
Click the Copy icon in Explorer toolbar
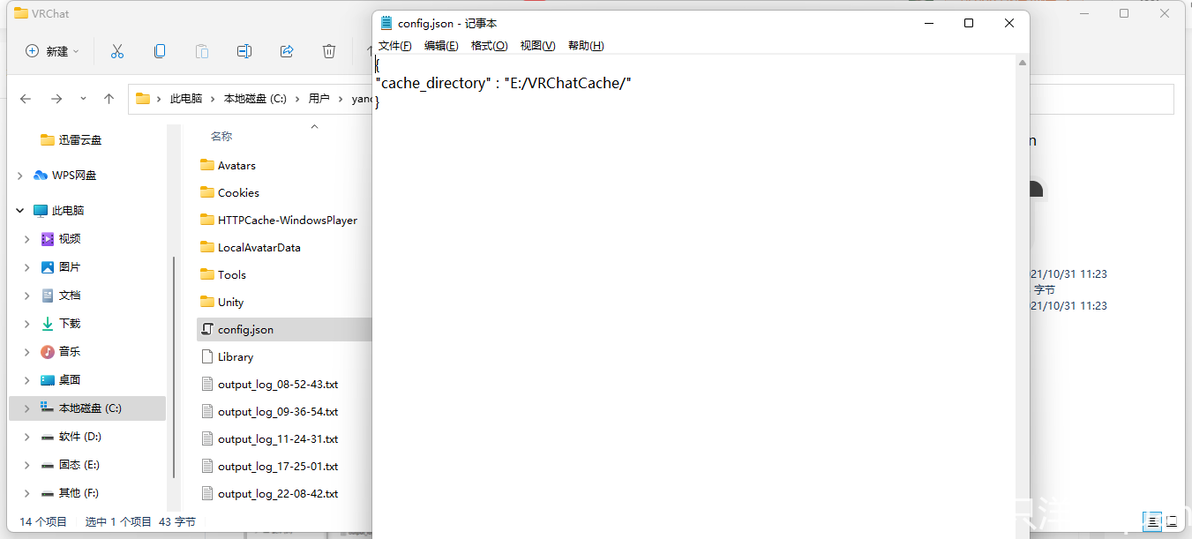click(x=160, y=51)
